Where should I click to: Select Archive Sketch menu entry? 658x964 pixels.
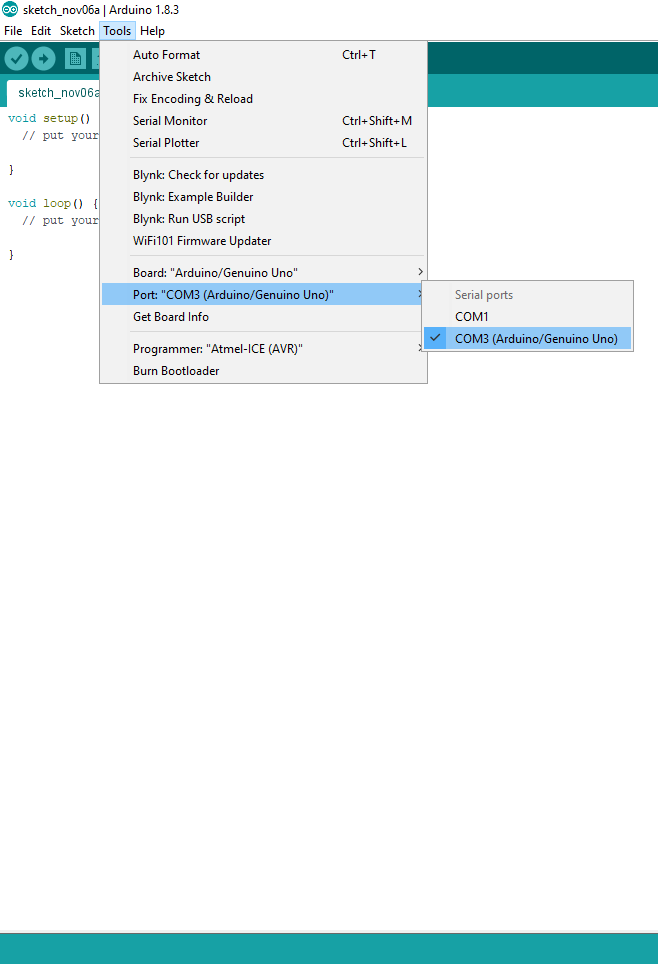click(263, 77)
